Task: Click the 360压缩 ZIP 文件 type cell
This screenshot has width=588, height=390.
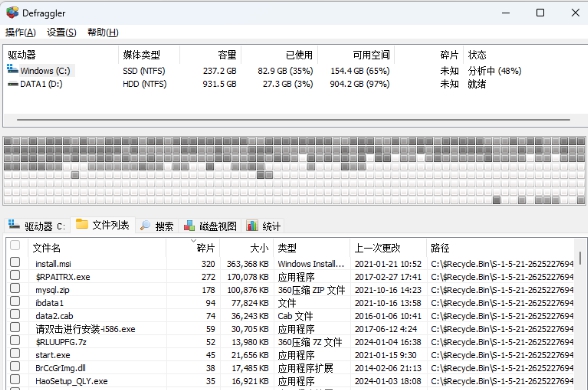Action: (x=311, y=290)
